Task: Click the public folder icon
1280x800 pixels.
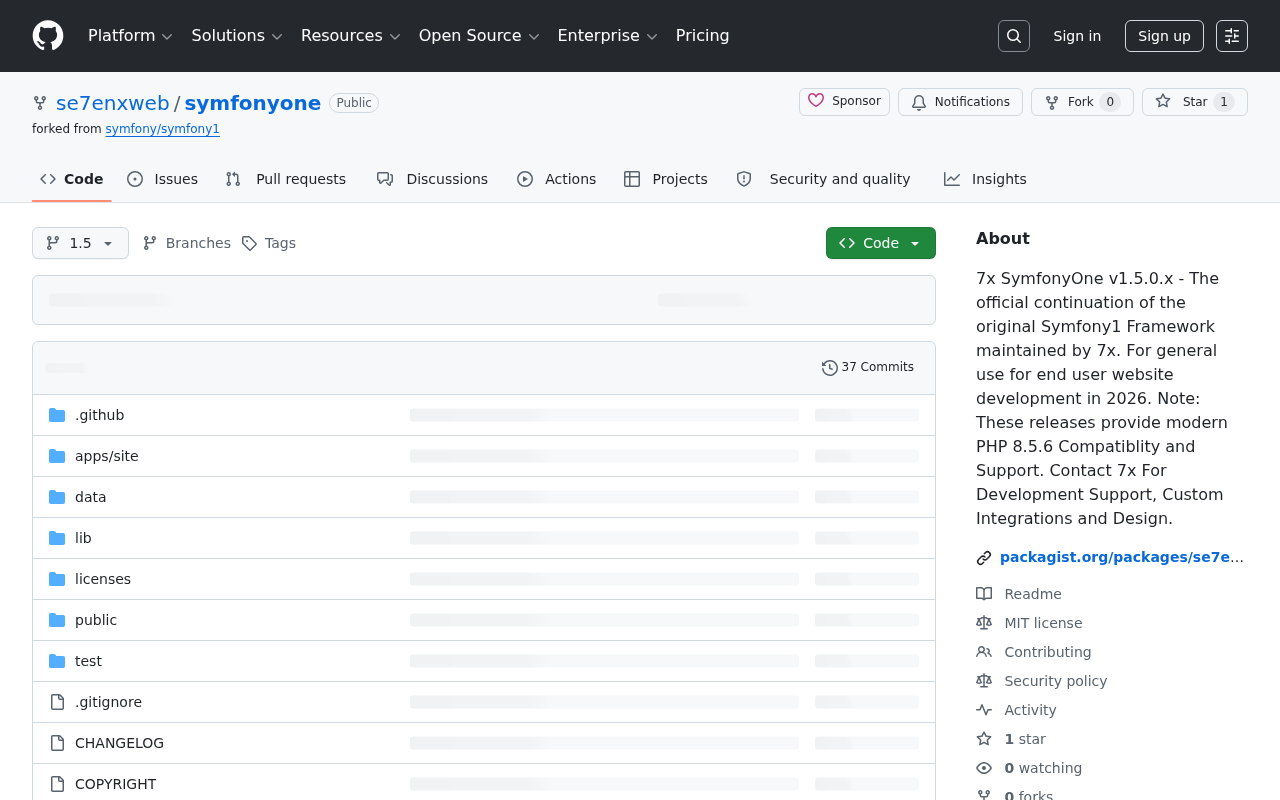Action: [x=57, y=620]
